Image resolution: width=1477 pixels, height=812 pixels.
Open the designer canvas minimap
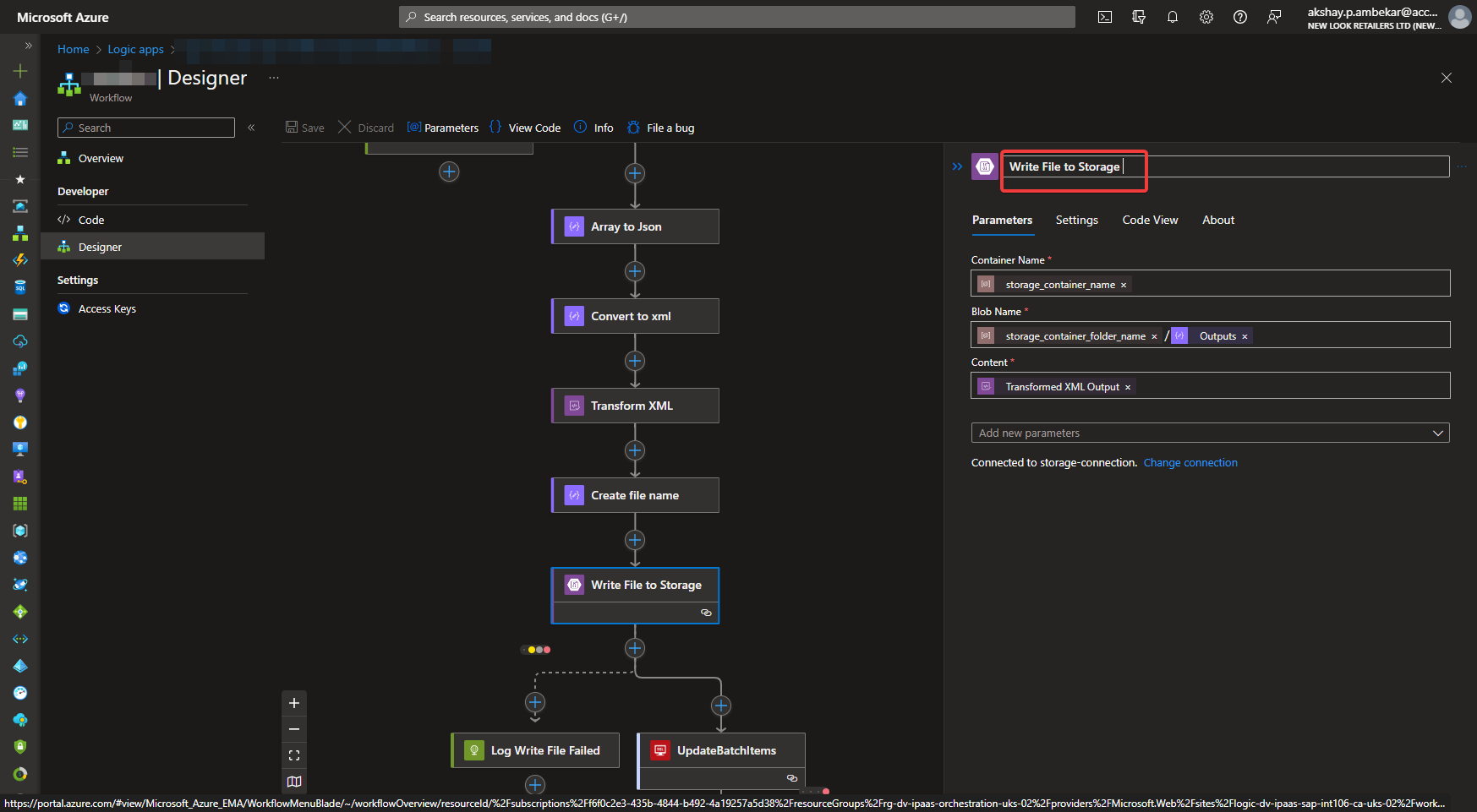click(x=294, y=782)
